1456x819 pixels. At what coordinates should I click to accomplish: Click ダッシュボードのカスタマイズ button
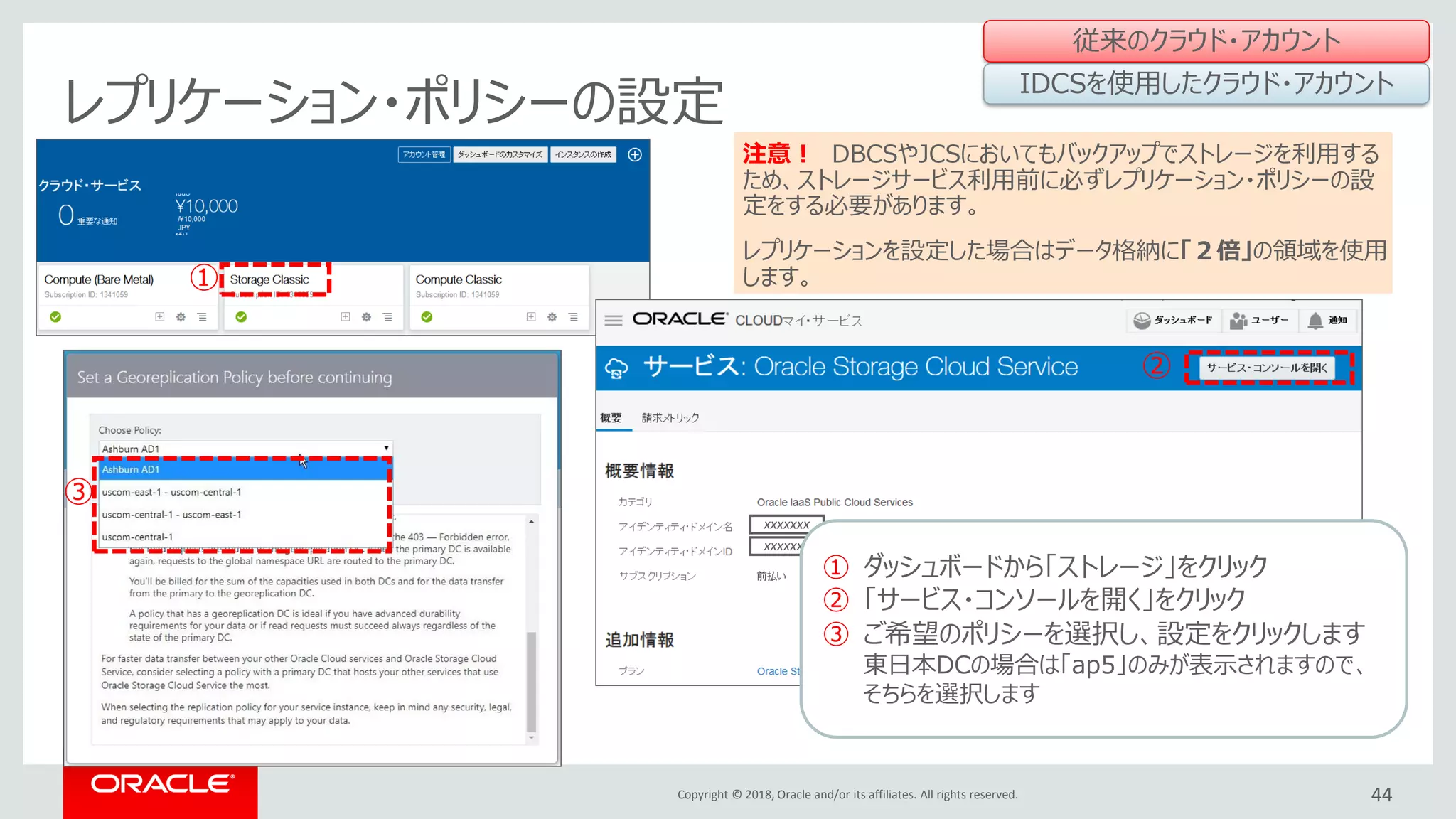pyautogui.click(x=500, y=154)
